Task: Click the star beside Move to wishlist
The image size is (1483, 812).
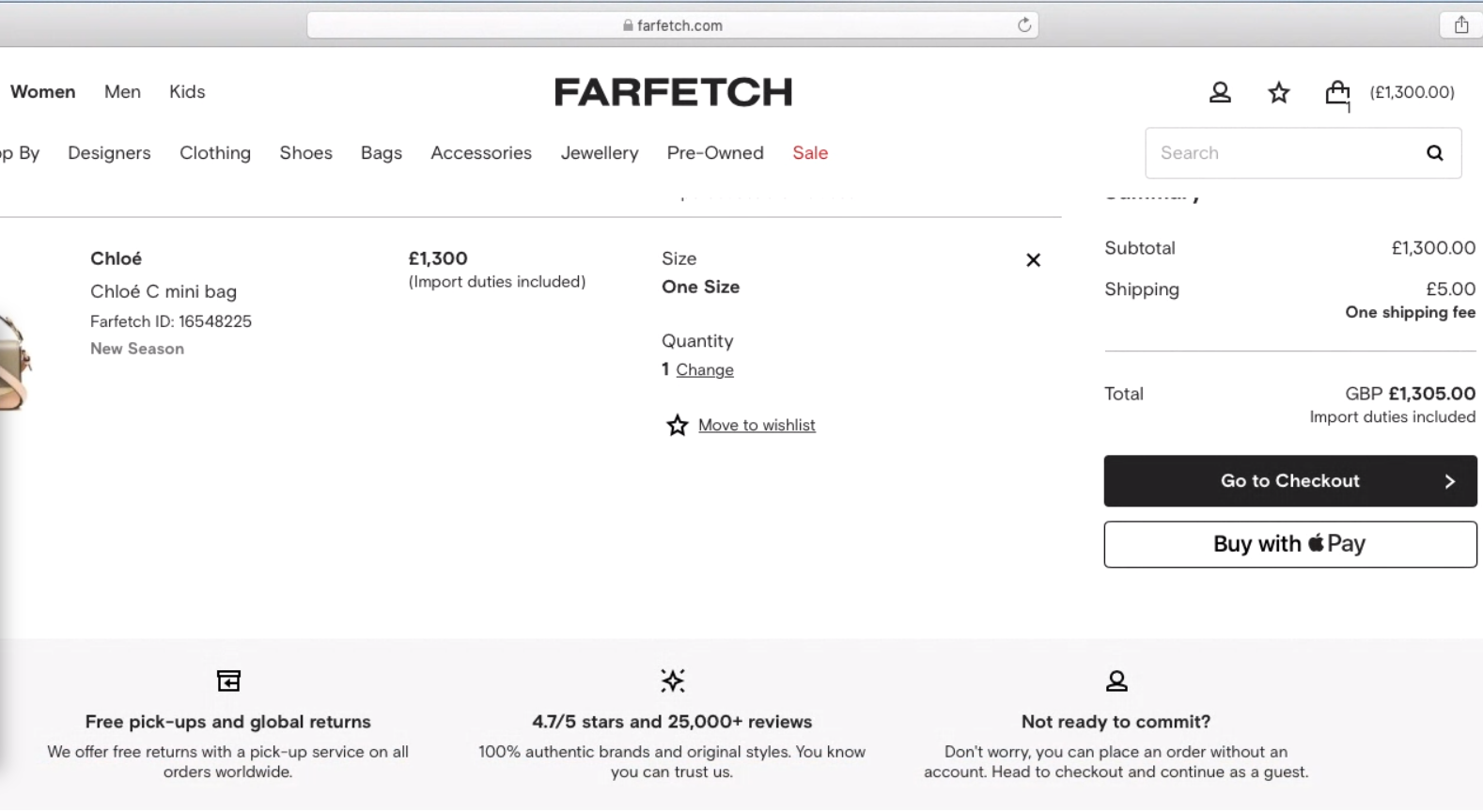Action: [677, 426]
